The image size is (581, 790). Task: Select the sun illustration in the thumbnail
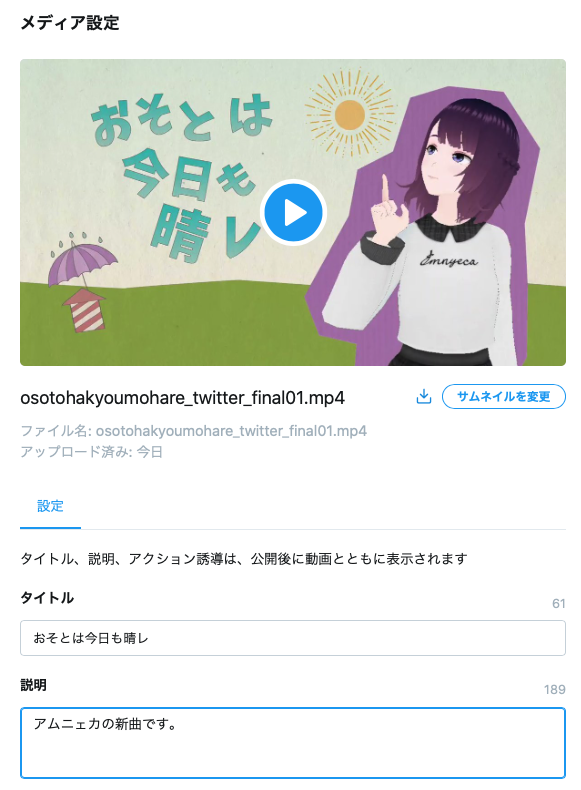(x=349, y=115)
